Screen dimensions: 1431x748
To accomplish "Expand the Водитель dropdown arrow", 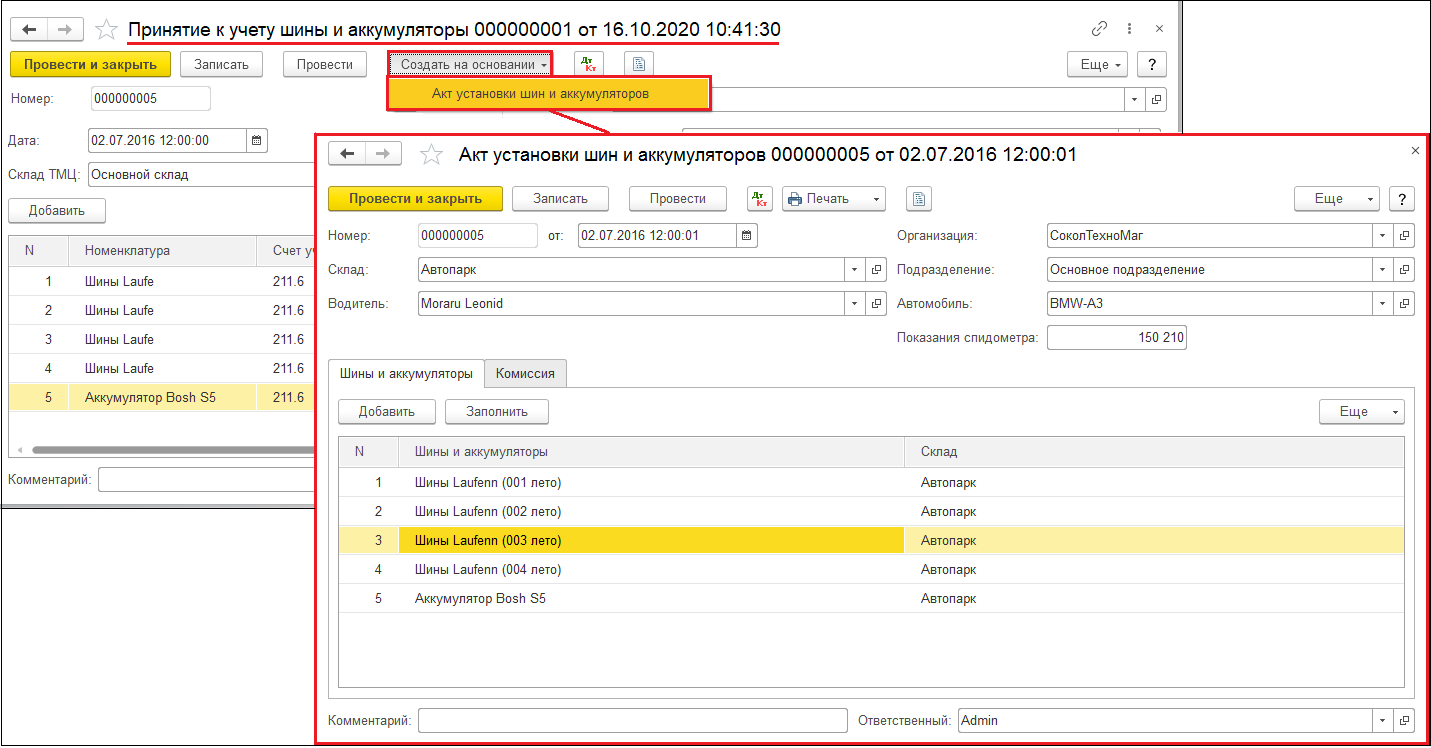I will click(855, 303).
